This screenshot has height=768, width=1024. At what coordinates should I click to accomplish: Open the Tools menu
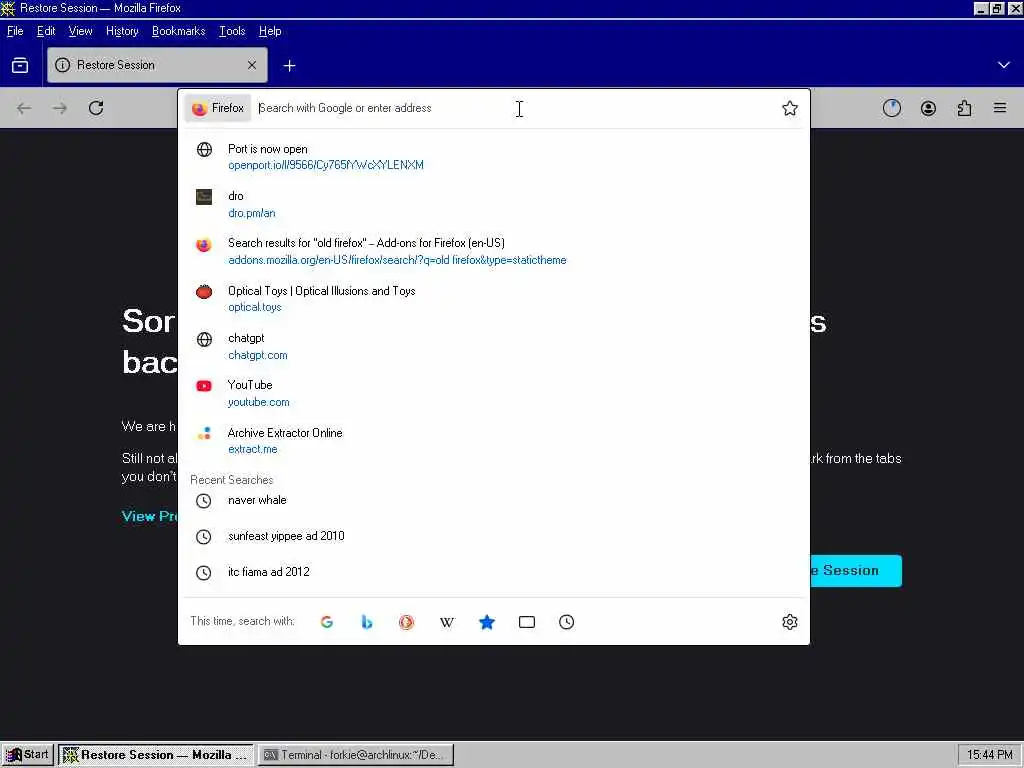click(x=232, y=31)
